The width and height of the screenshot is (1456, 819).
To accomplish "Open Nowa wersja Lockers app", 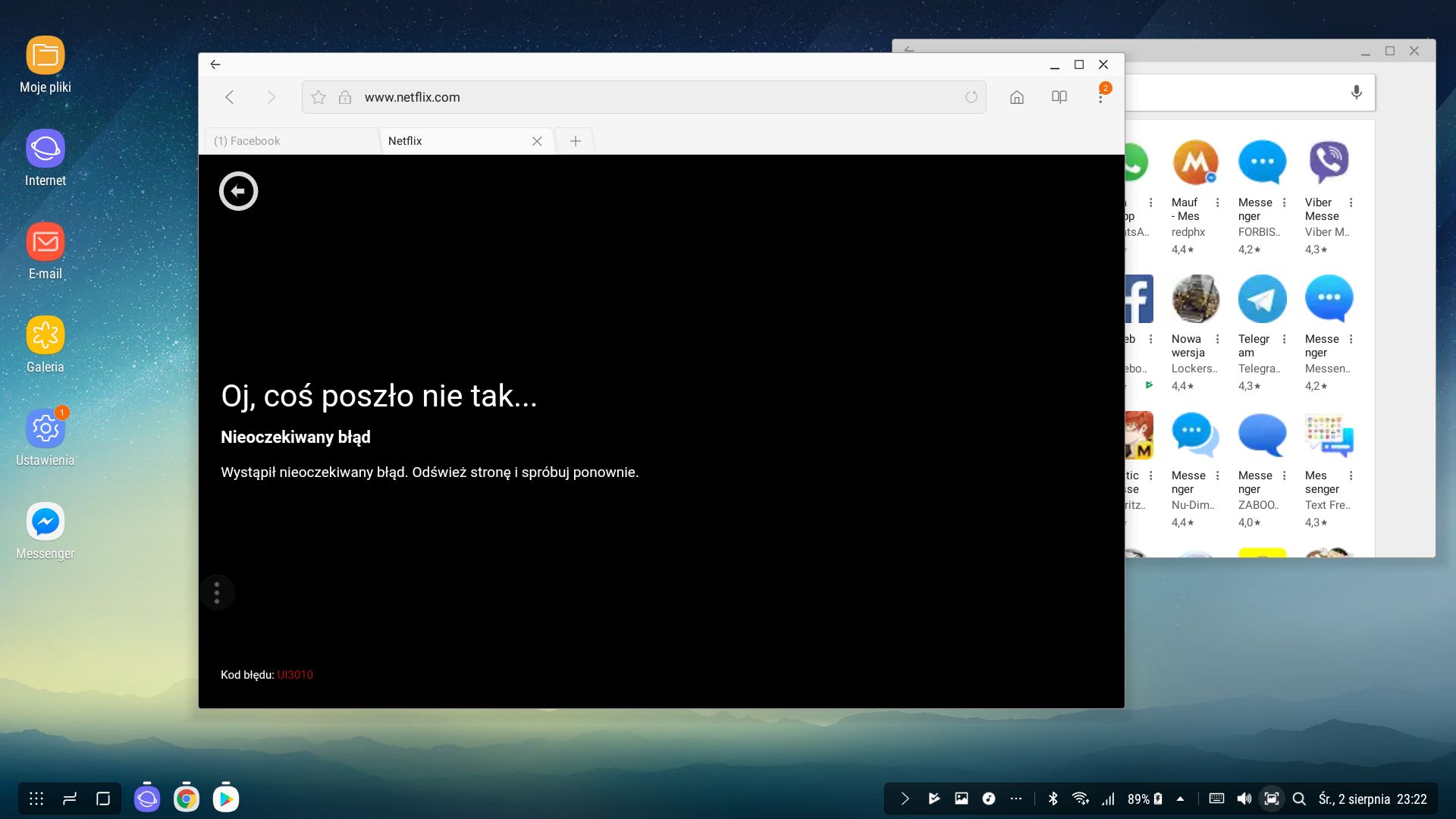I will coord(1196,299).
